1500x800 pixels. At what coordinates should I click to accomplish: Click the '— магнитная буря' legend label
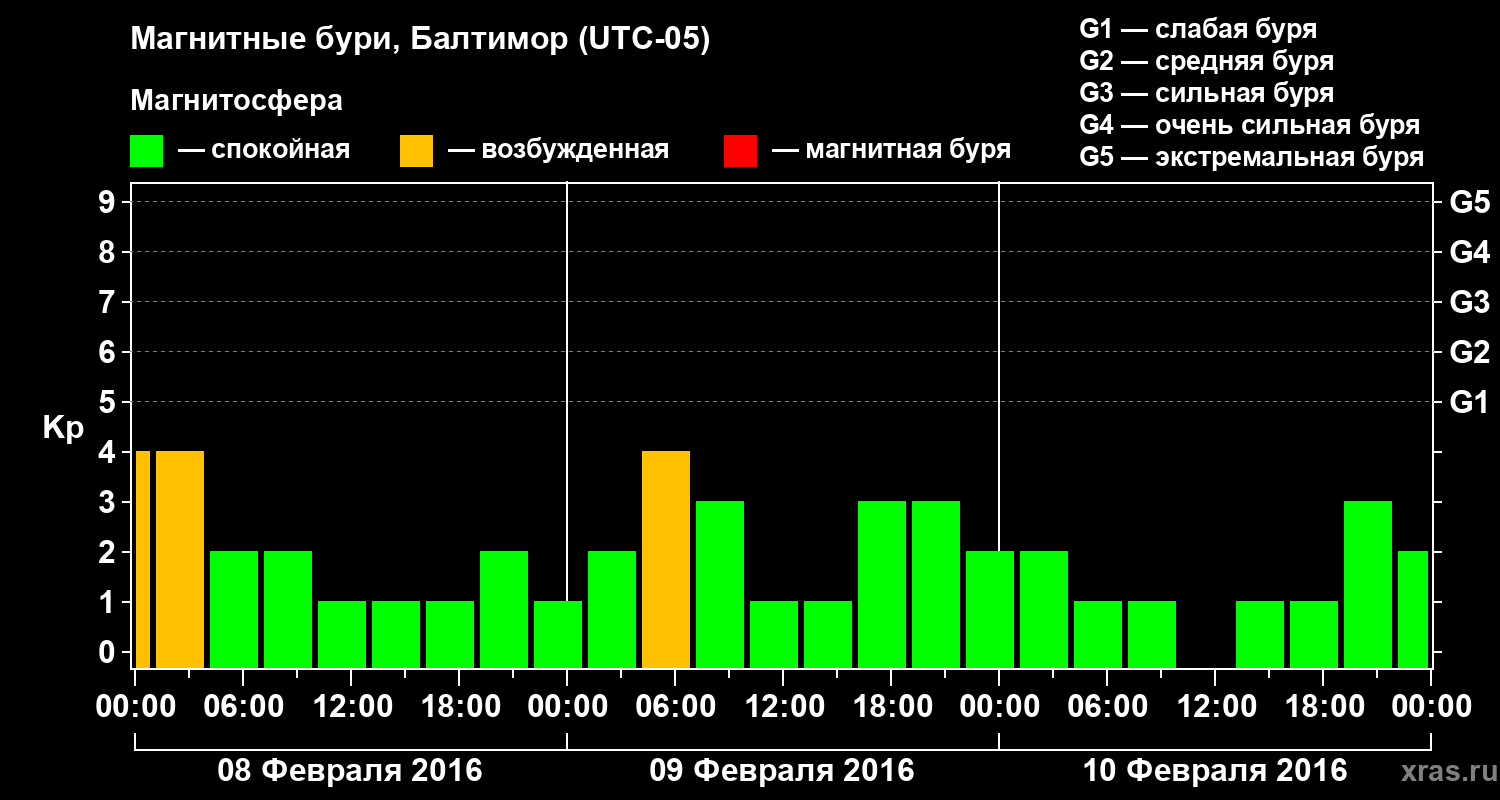tap(891, 151)
